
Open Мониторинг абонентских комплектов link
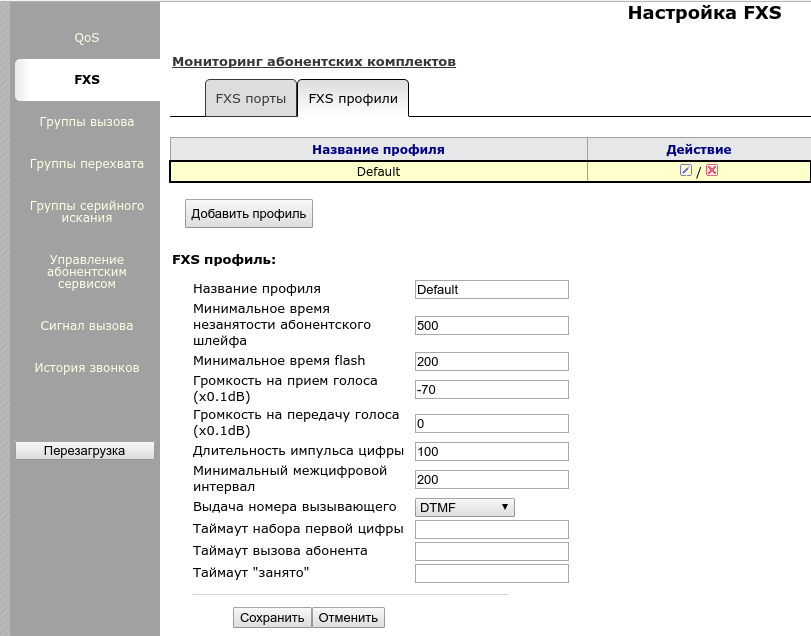point(314,62)
